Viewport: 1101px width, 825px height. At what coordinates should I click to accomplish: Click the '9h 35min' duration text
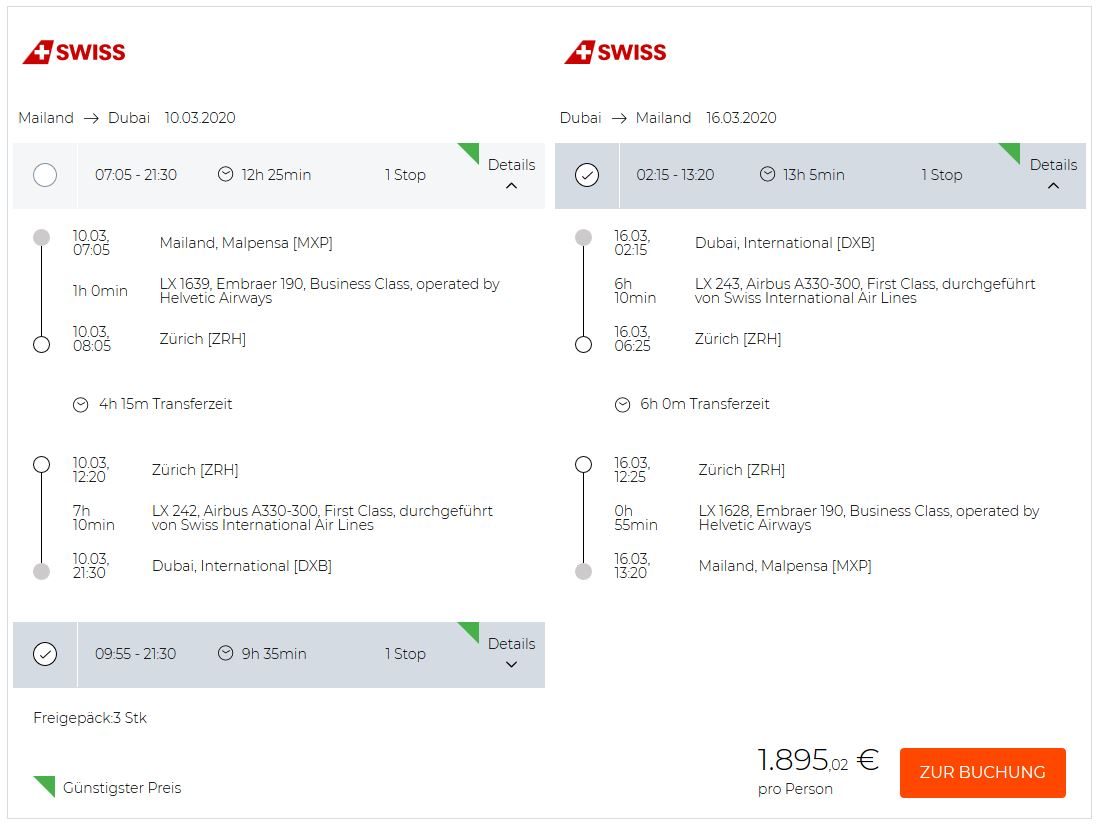pos(274,654)
